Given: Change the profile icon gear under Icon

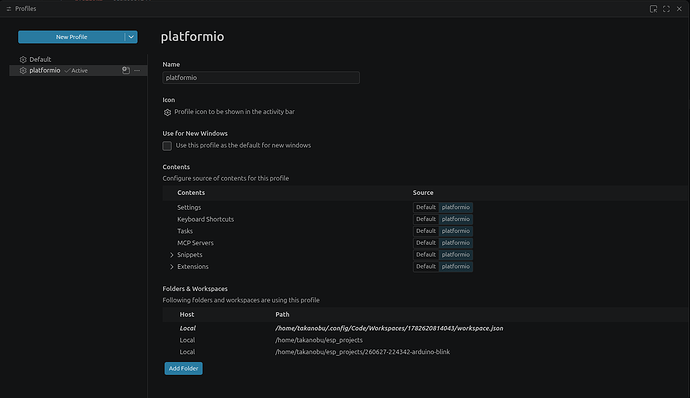Looking at the screenshot, I should (x=167, y=112).
